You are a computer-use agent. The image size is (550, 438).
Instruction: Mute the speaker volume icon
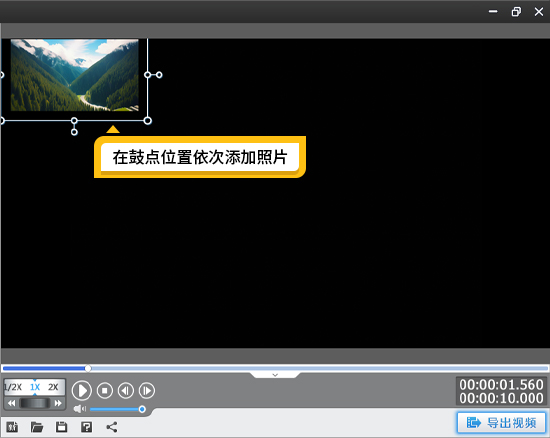(x=80, y=409)
